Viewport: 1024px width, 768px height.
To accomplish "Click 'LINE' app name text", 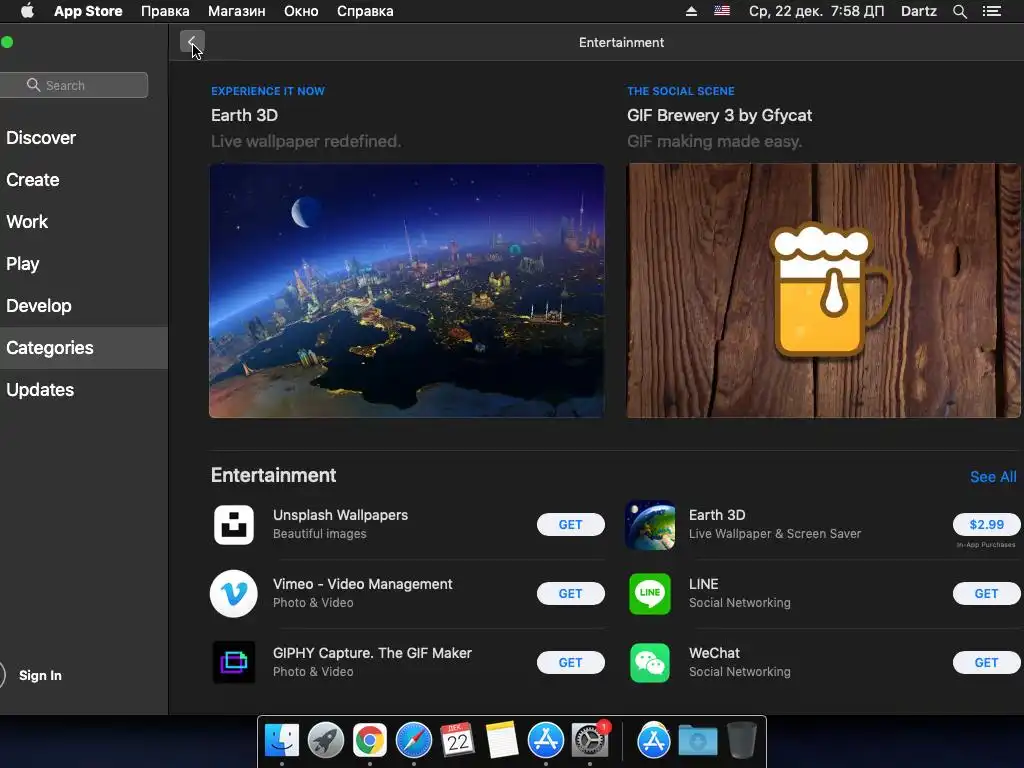I will (703, 584).
